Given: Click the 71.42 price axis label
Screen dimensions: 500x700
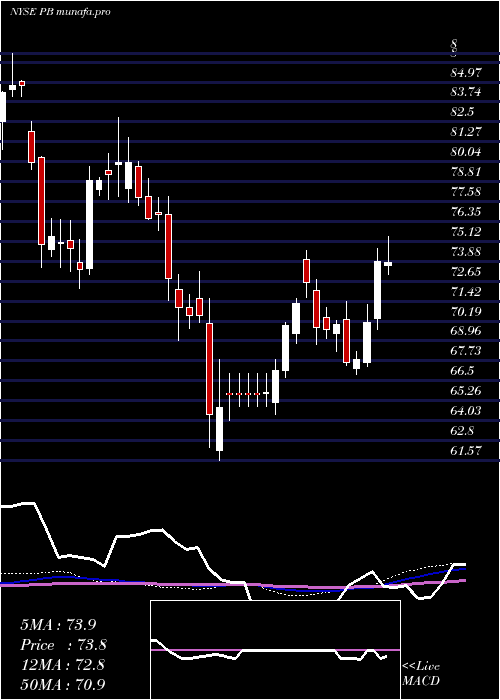Looking at the screenshot, I should 466,292.
